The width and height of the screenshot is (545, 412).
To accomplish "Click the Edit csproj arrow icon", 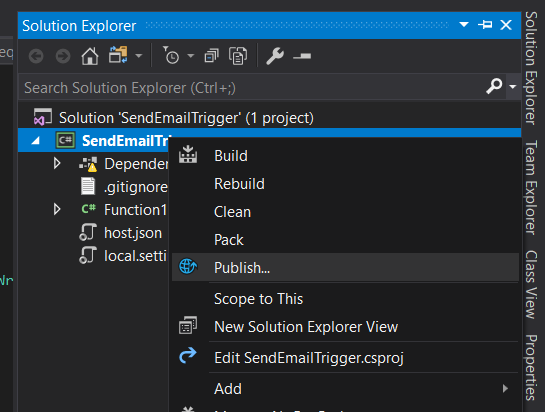I will coord(188,356).
